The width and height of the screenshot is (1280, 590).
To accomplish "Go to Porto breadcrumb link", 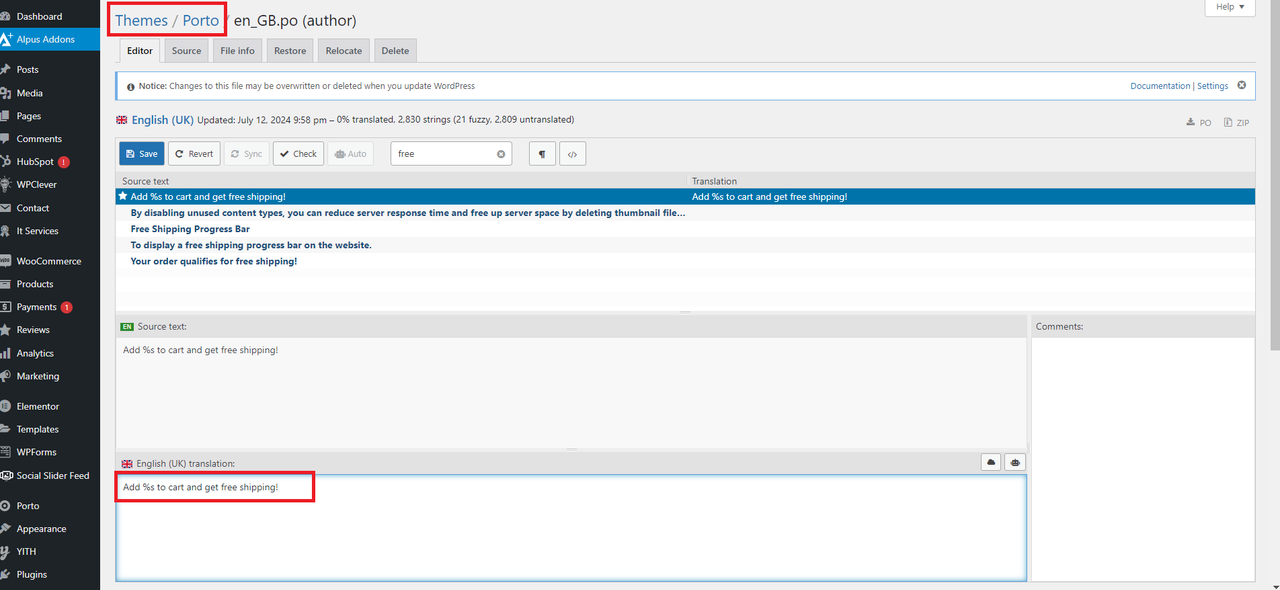I will 200,20.
